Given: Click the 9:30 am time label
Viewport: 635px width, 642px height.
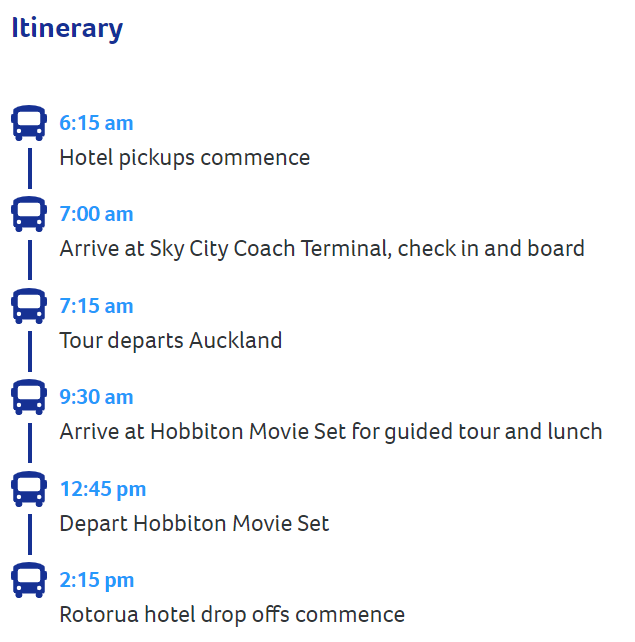Looking at the screenshot, I should [96, 397].
